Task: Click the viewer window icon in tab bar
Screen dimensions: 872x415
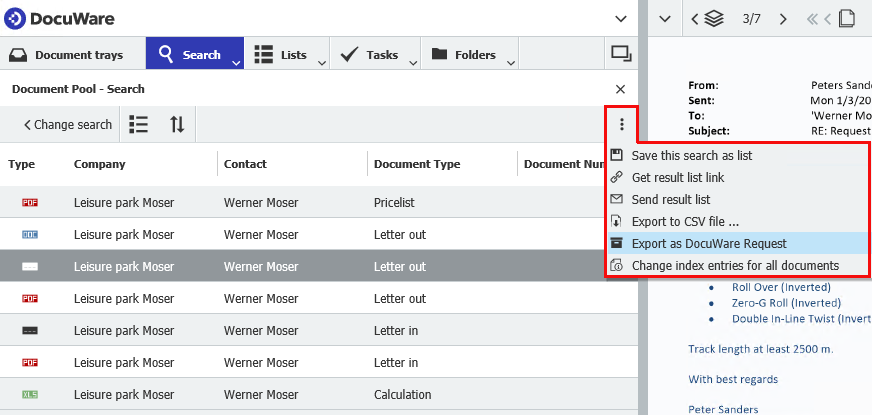Action: tap(621, 54)
